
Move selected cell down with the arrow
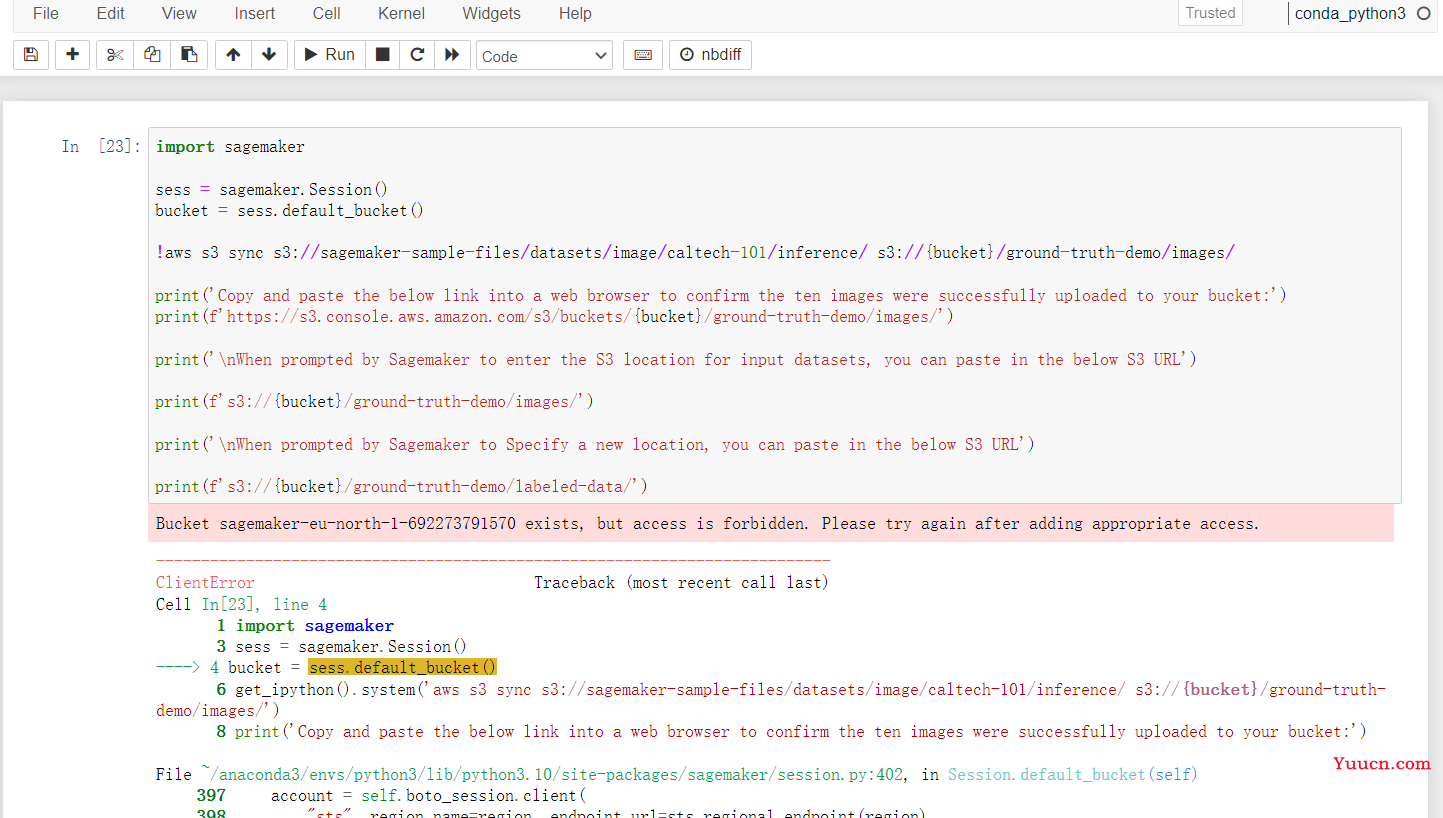pos(269,55)
